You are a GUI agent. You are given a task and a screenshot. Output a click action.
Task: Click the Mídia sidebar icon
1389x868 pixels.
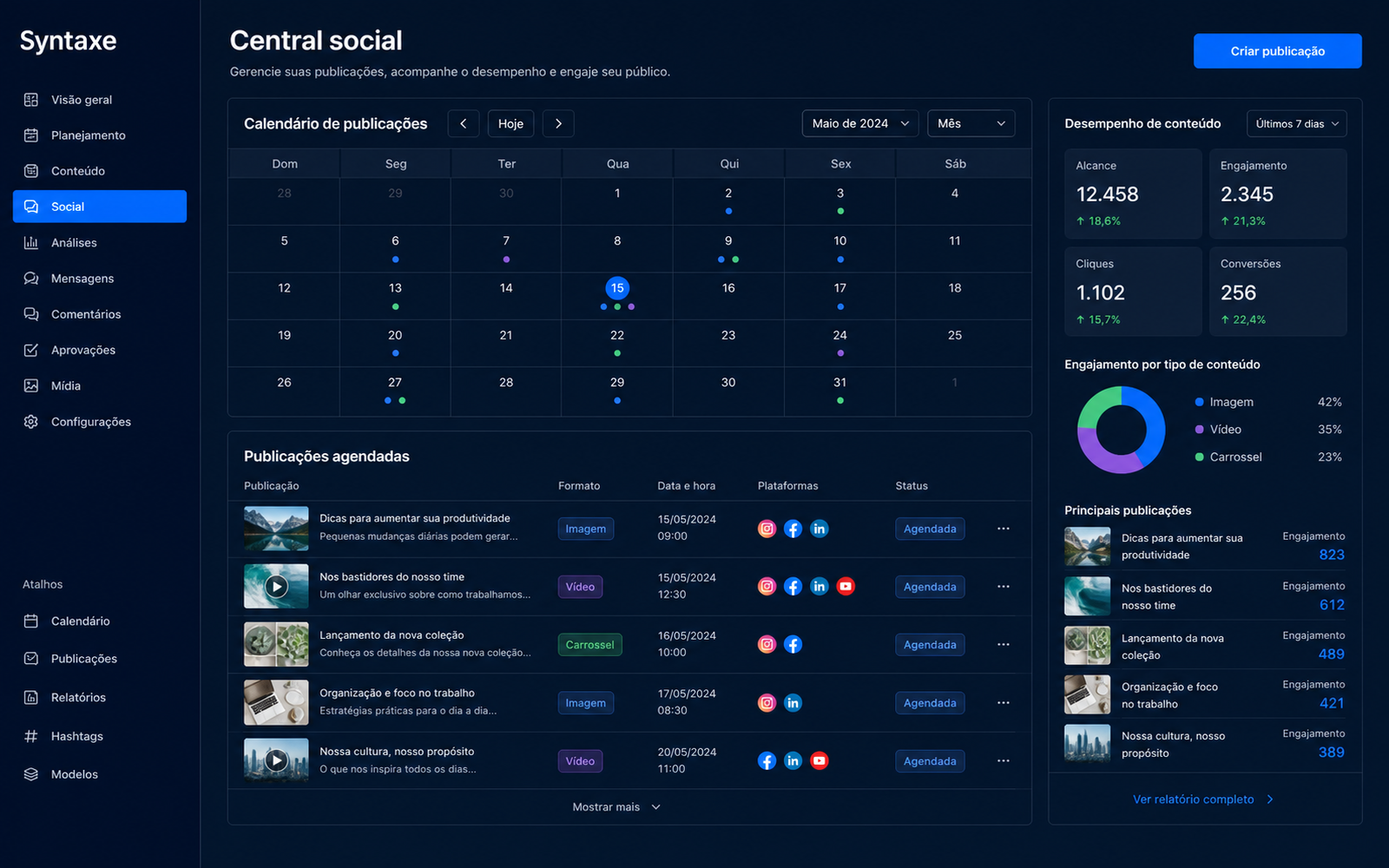(x=31, y=385)
